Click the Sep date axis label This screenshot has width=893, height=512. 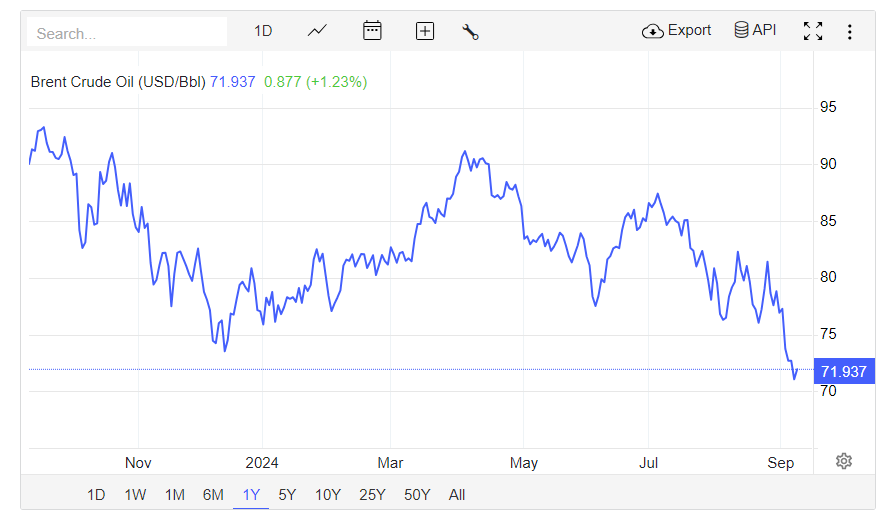pyautogui.click(x=780, y=462)
